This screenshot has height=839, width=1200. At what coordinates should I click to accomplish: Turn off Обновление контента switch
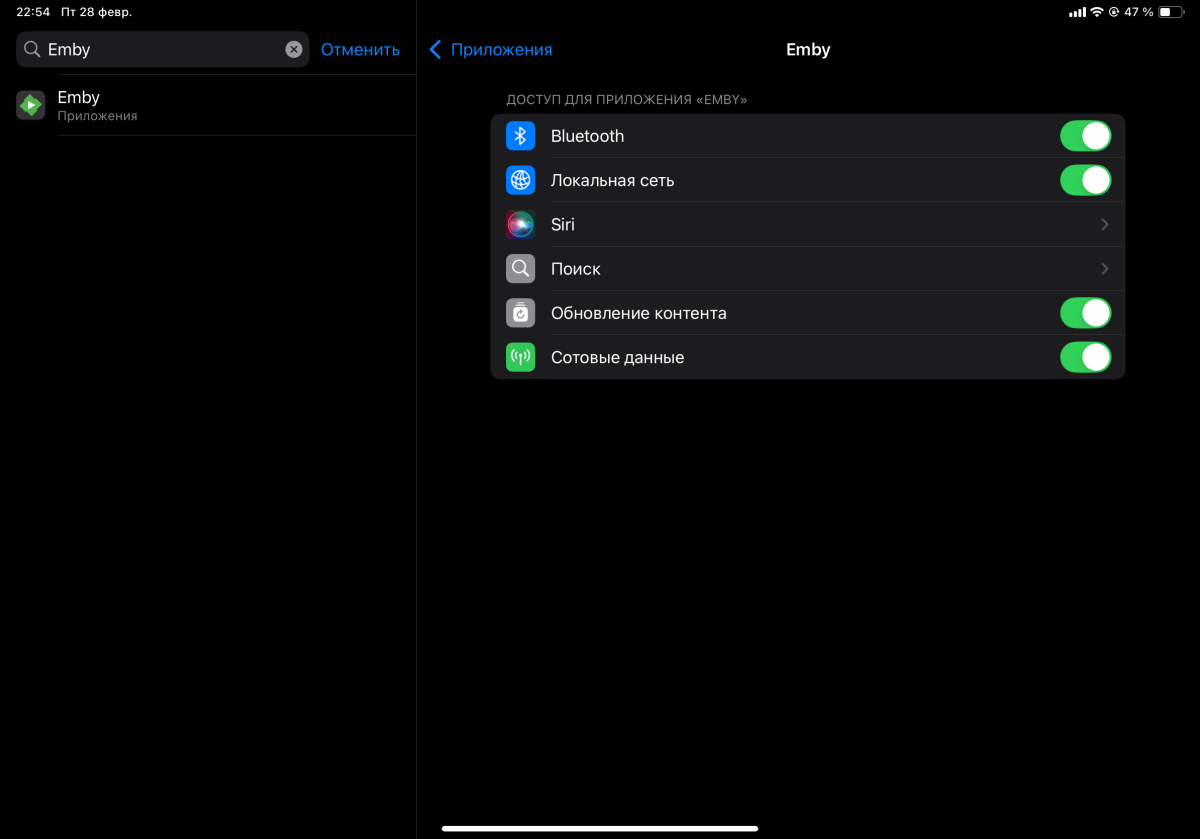tap(1085, 313)
